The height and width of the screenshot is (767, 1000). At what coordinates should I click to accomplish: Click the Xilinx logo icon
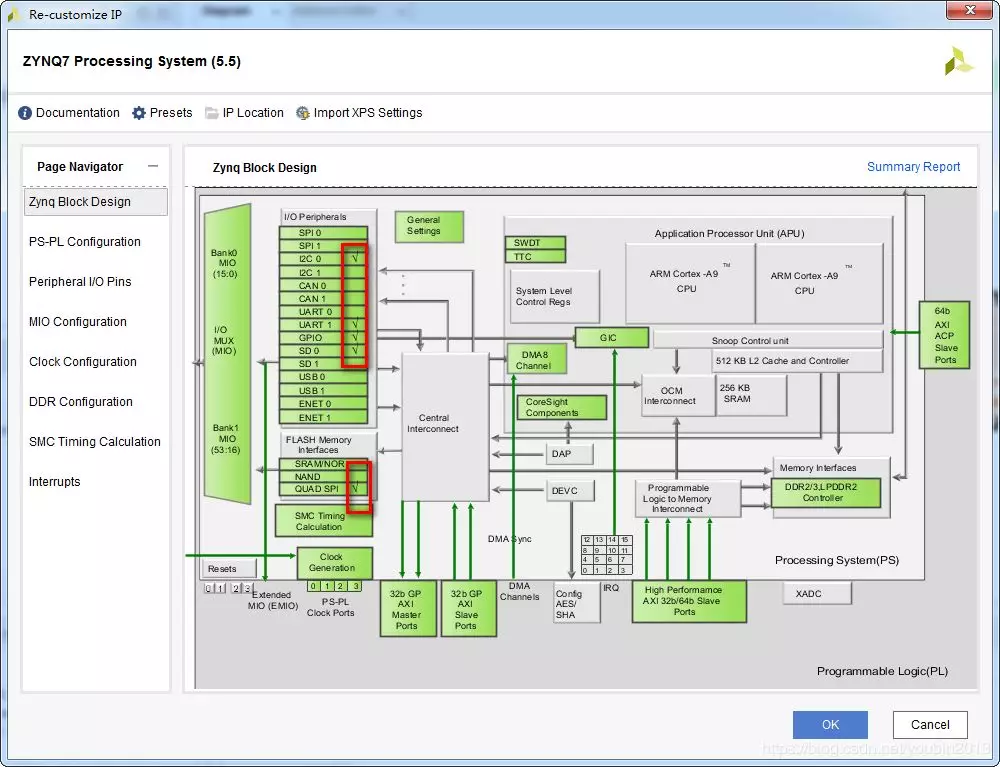pyautogui.click(x=959, y=61)
